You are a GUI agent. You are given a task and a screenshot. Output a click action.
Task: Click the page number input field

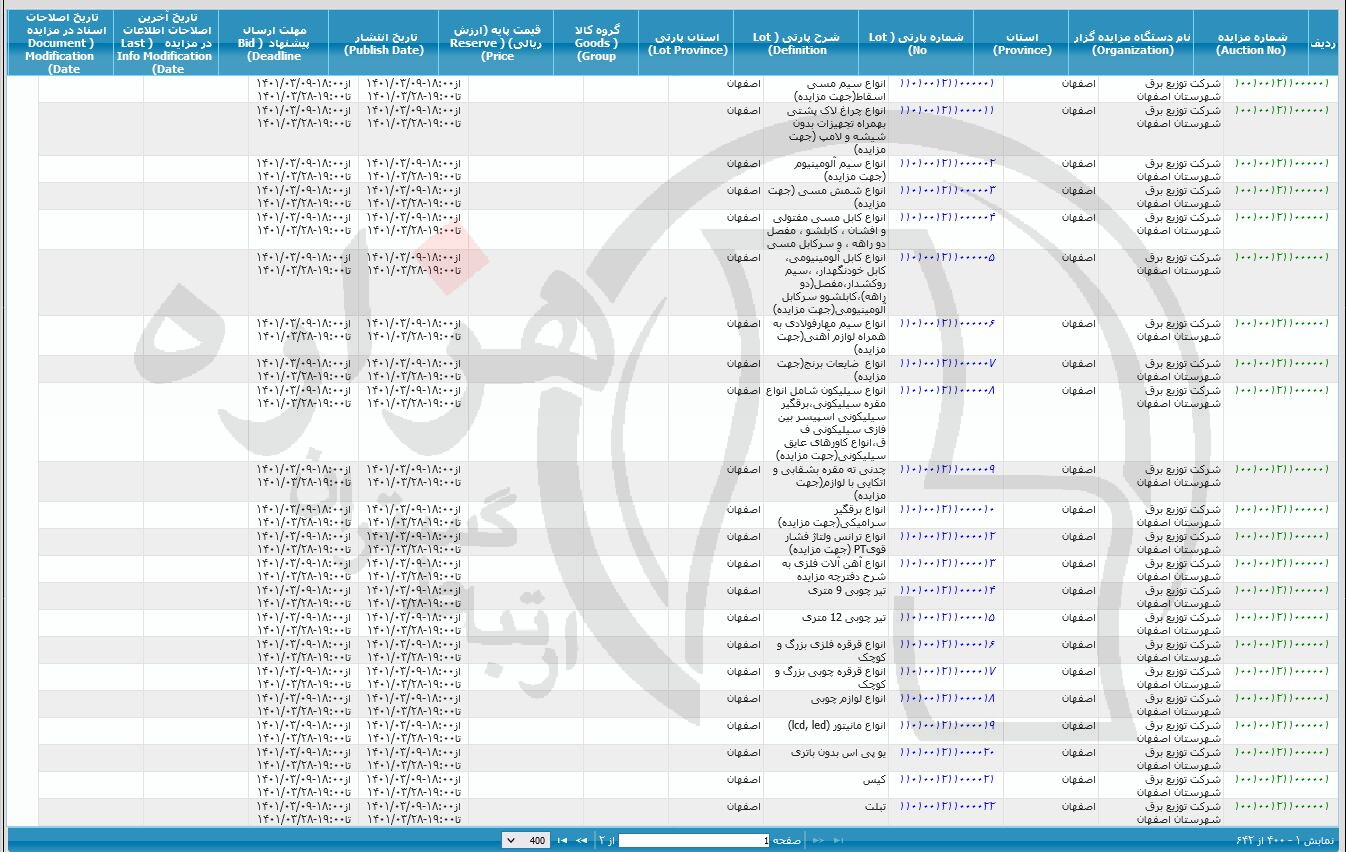coord(694,841)
